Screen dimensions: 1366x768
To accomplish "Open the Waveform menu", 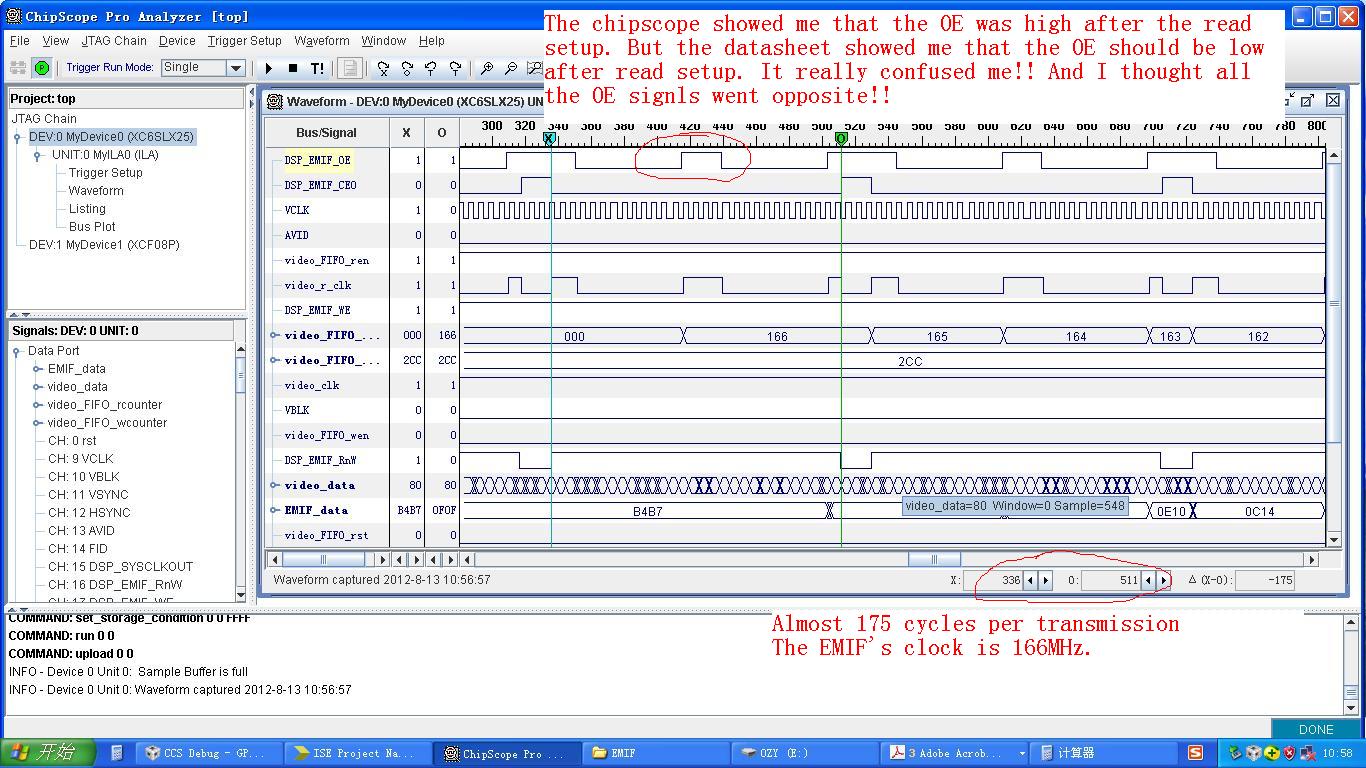I will 322,41.
